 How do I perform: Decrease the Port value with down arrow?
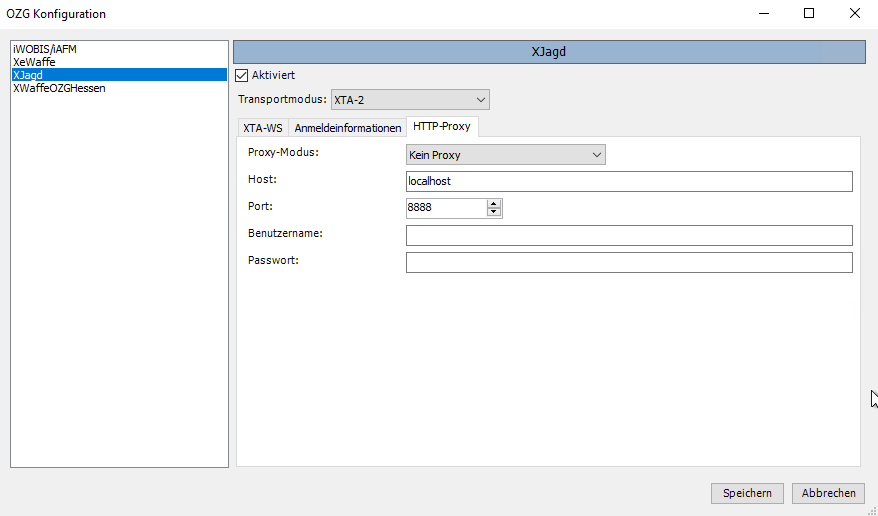point(493,212)
